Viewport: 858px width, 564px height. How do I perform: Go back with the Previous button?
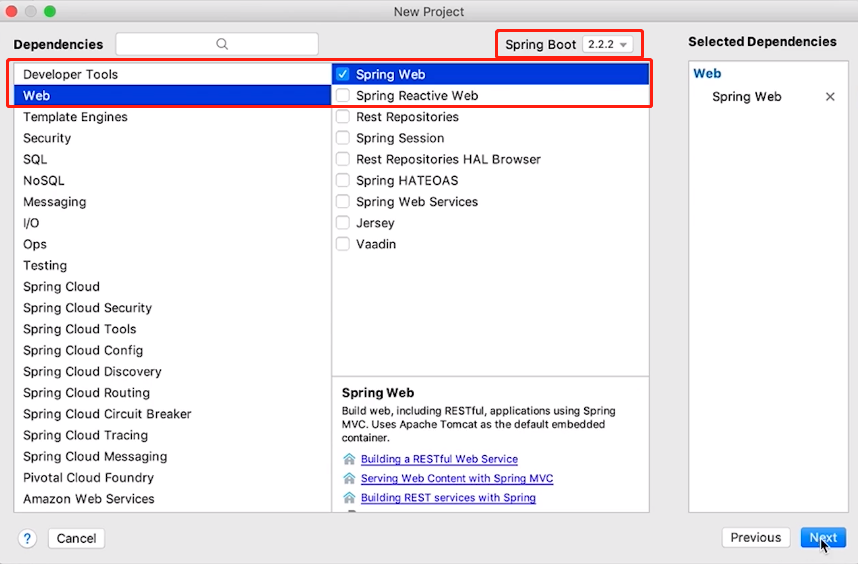click(x=755, y=537)
